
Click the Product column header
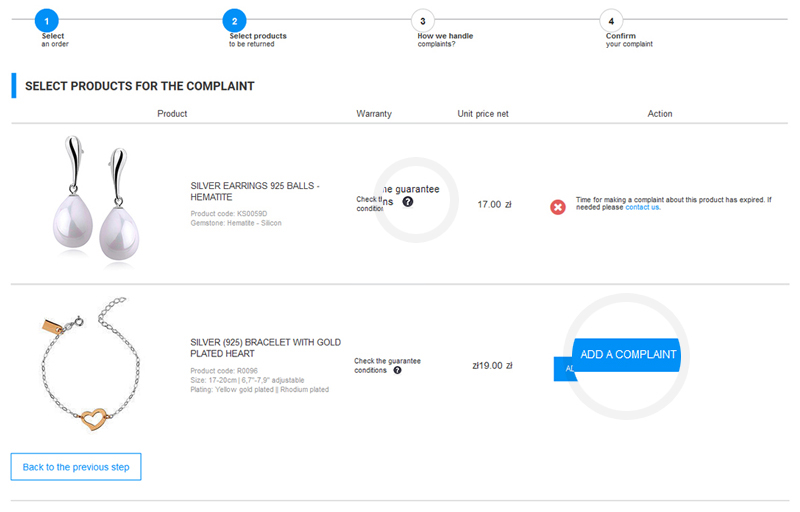click(172, 114)
